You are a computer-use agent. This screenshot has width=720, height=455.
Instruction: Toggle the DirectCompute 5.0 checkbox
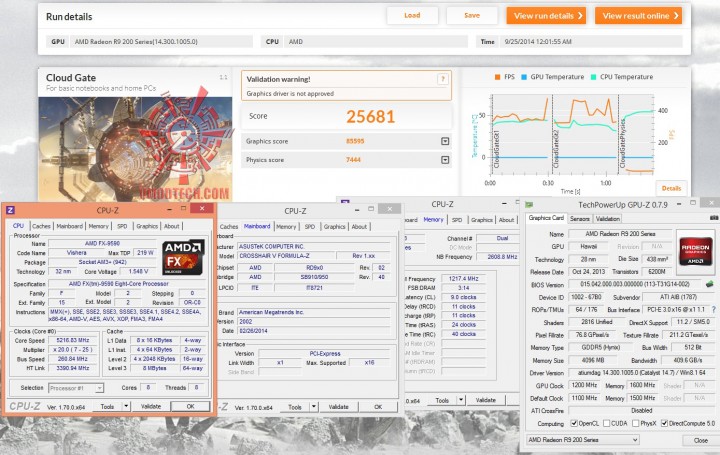click(x=664, y=423)
